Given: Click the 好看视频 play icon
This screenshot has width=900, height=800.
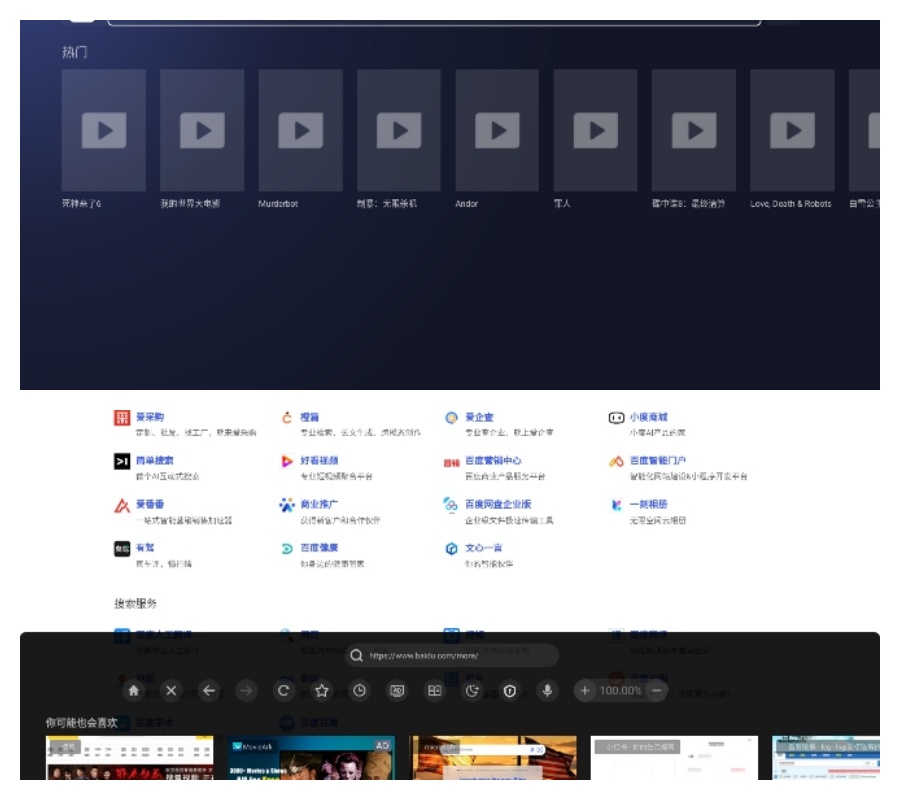Looking at the screenshot, I should 286,461.
